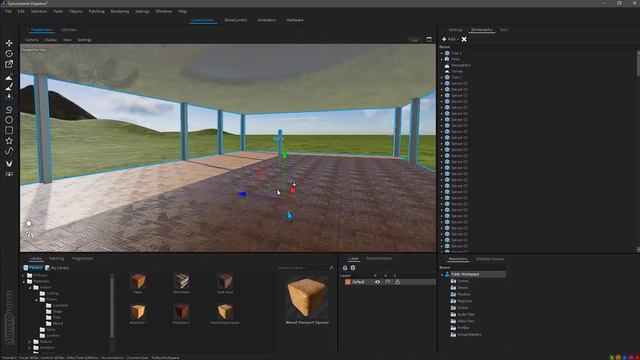The image size is (640, 360).
Task: Collapse the Indoor folder in library tree
Action: click(x=30, y=287)
